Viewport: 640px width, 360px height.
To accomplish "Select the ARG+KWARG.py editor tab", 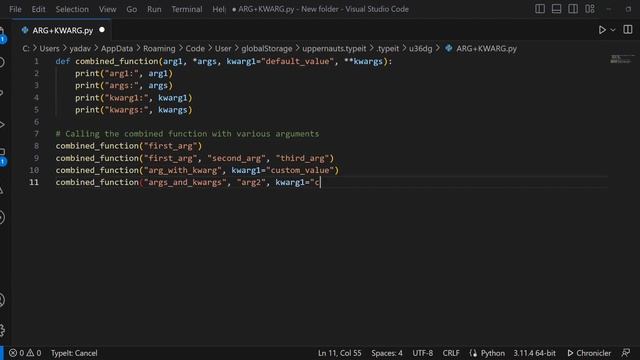I will click(x=62, y=30).
